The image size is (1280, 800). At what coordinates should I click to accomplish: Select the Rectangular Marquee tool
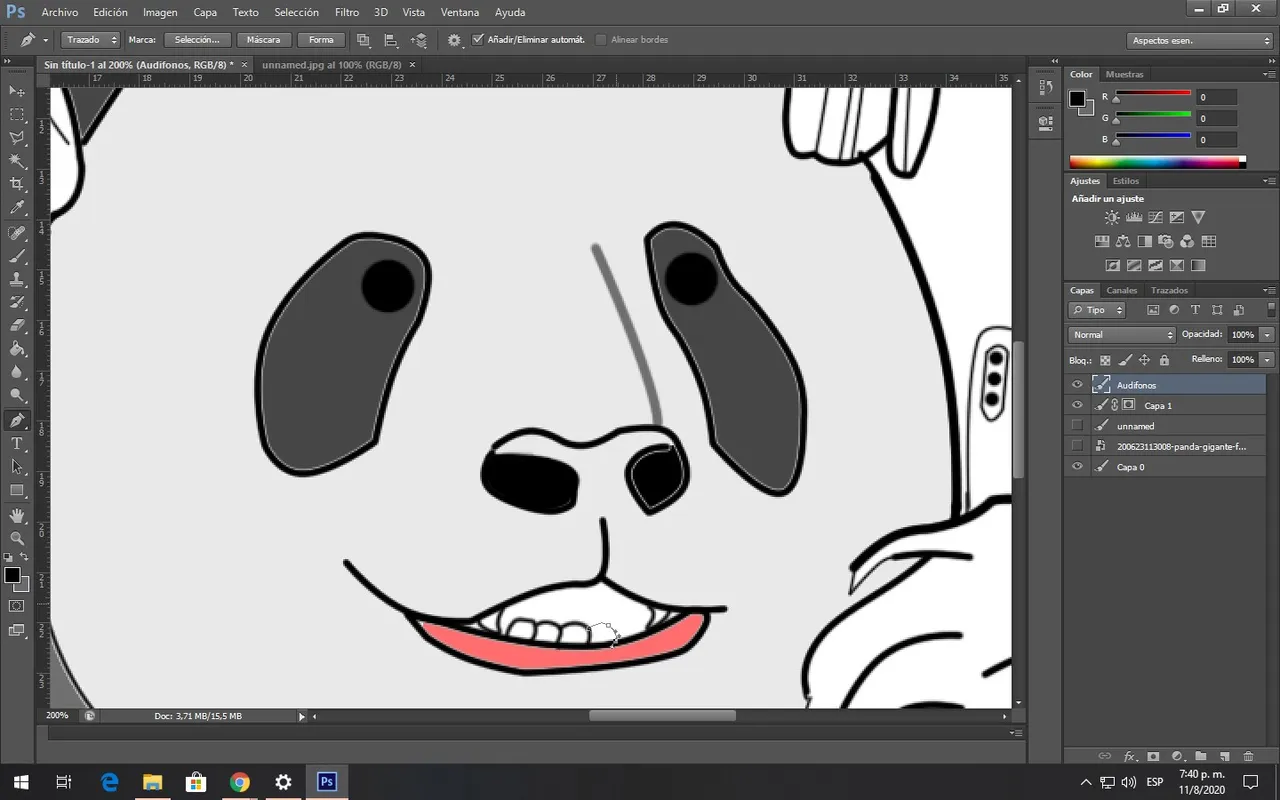point(17,115)
